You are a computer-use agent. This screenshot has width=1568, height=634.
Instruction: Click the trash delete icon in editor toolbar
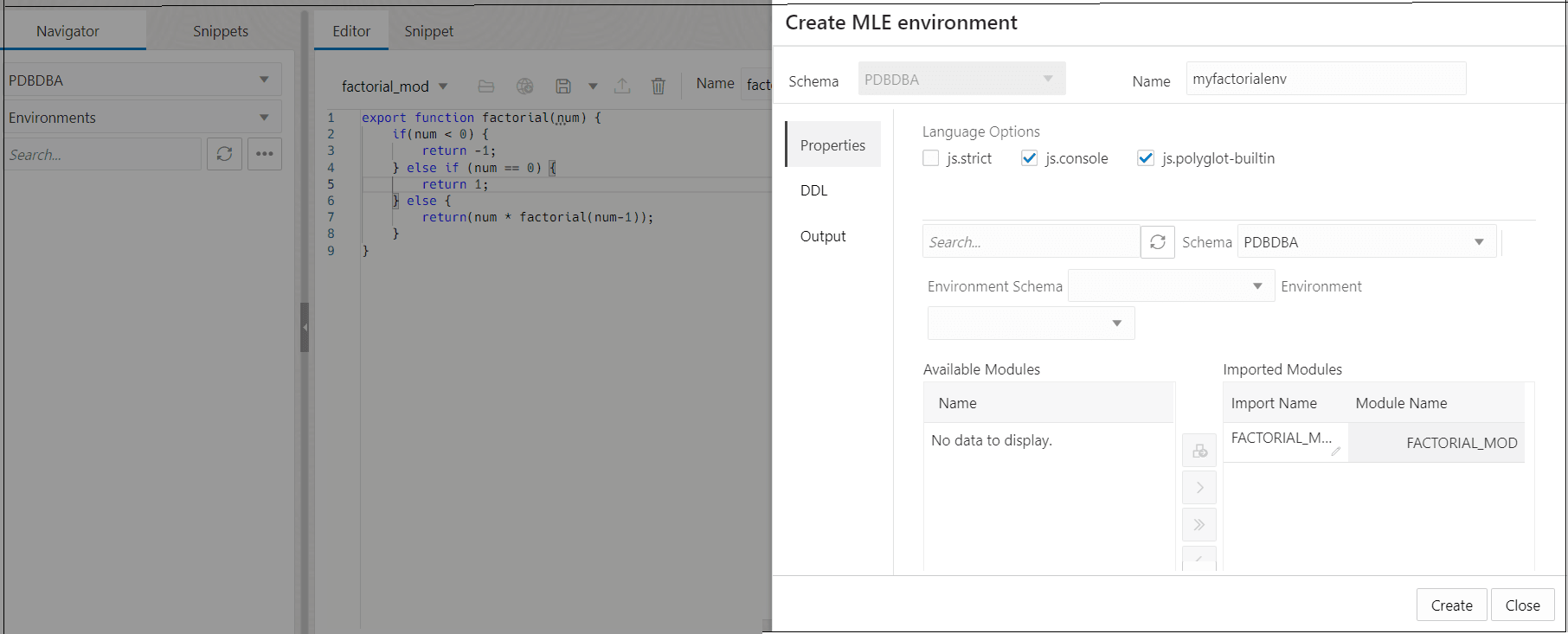tap(659, 86)
